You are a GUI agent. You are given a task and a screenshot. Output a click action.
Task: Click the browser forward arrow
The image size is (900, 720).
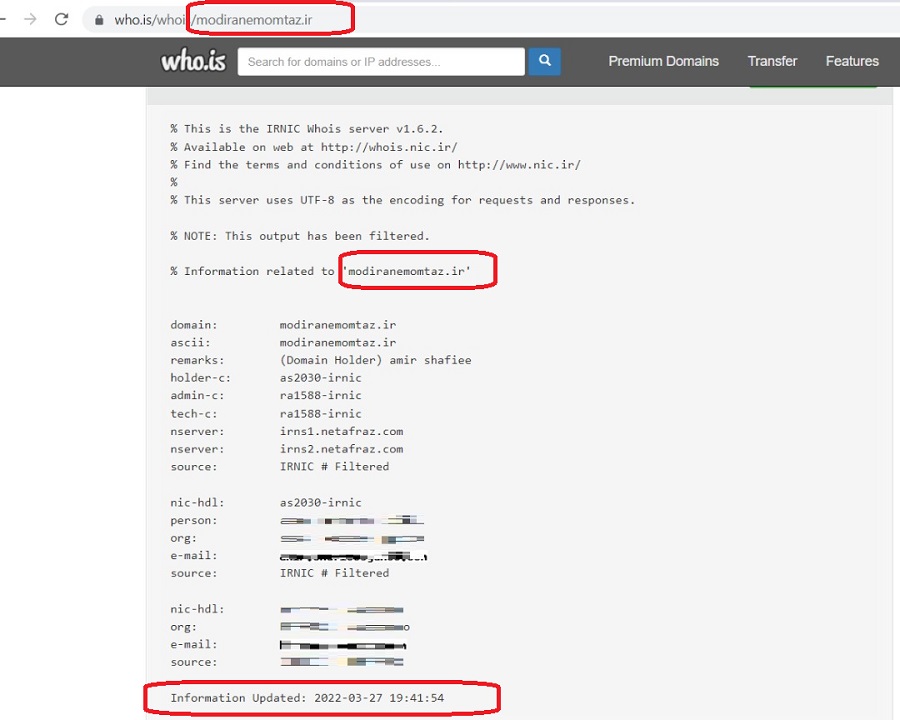coord(30,20)
